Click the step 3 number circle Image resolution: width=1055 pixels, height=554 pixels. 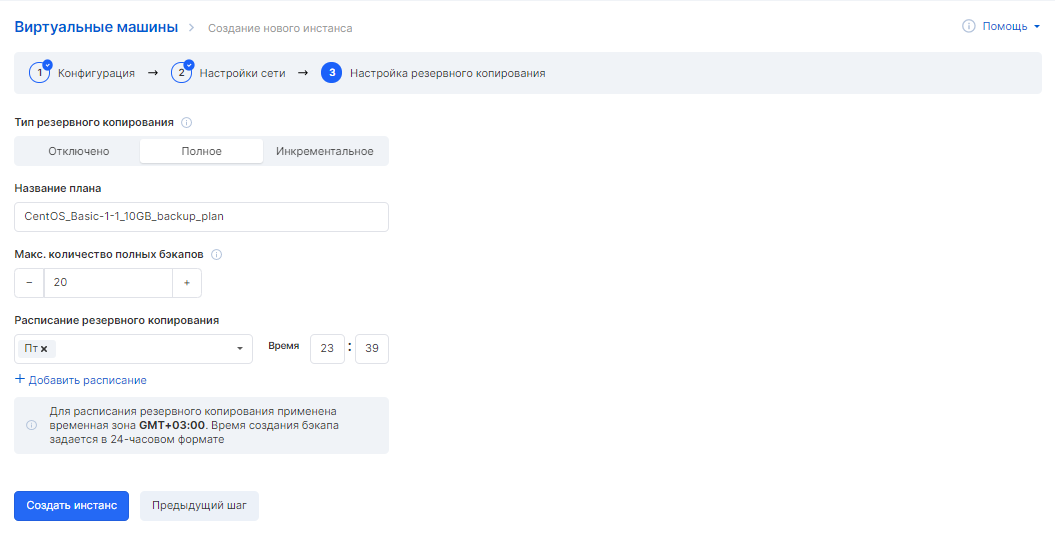pyautogui.click(x=331, y=73)
